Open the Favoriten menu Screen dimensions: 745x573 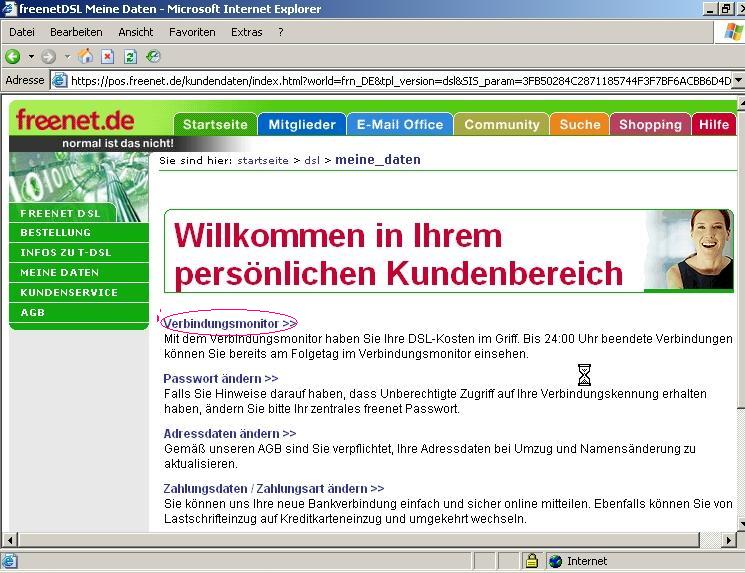point(192,32)
